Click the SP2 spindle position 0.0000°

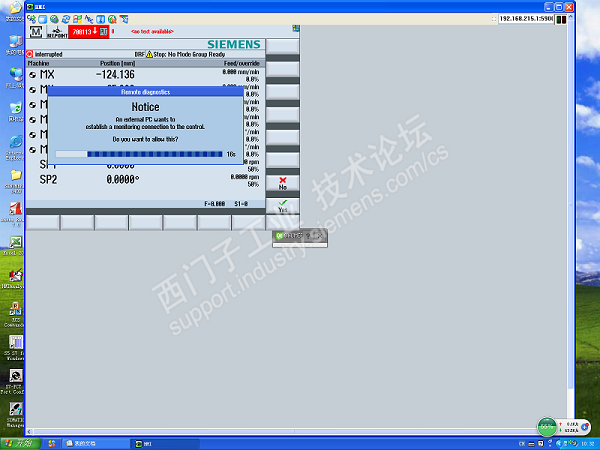click(x=123, y=179)
